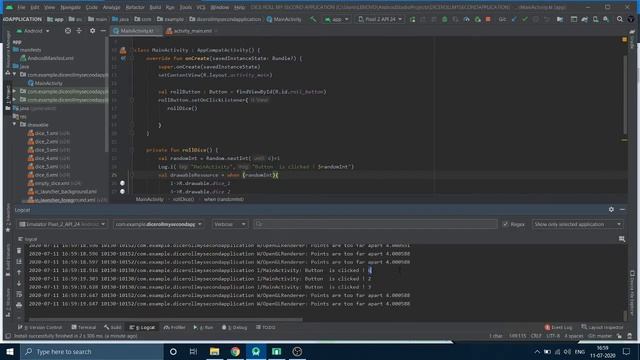Image resolution: width=640 pixels, height=360 pixels.
Task: Open the Android project view dropdown
Action: (33, 31)
